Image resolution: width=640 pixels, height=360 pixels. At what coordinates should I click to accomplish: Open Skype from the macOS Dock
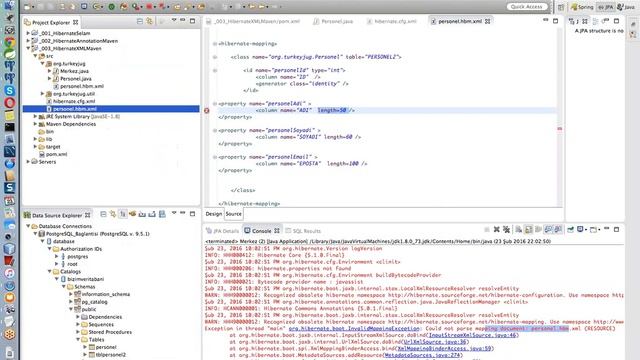coord(9,91)
